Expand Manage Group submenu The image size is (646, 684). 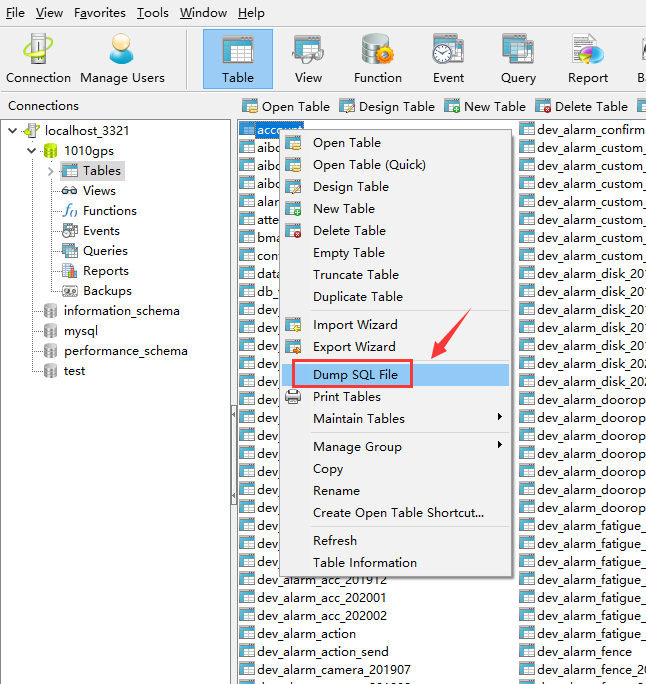(500, 445)
